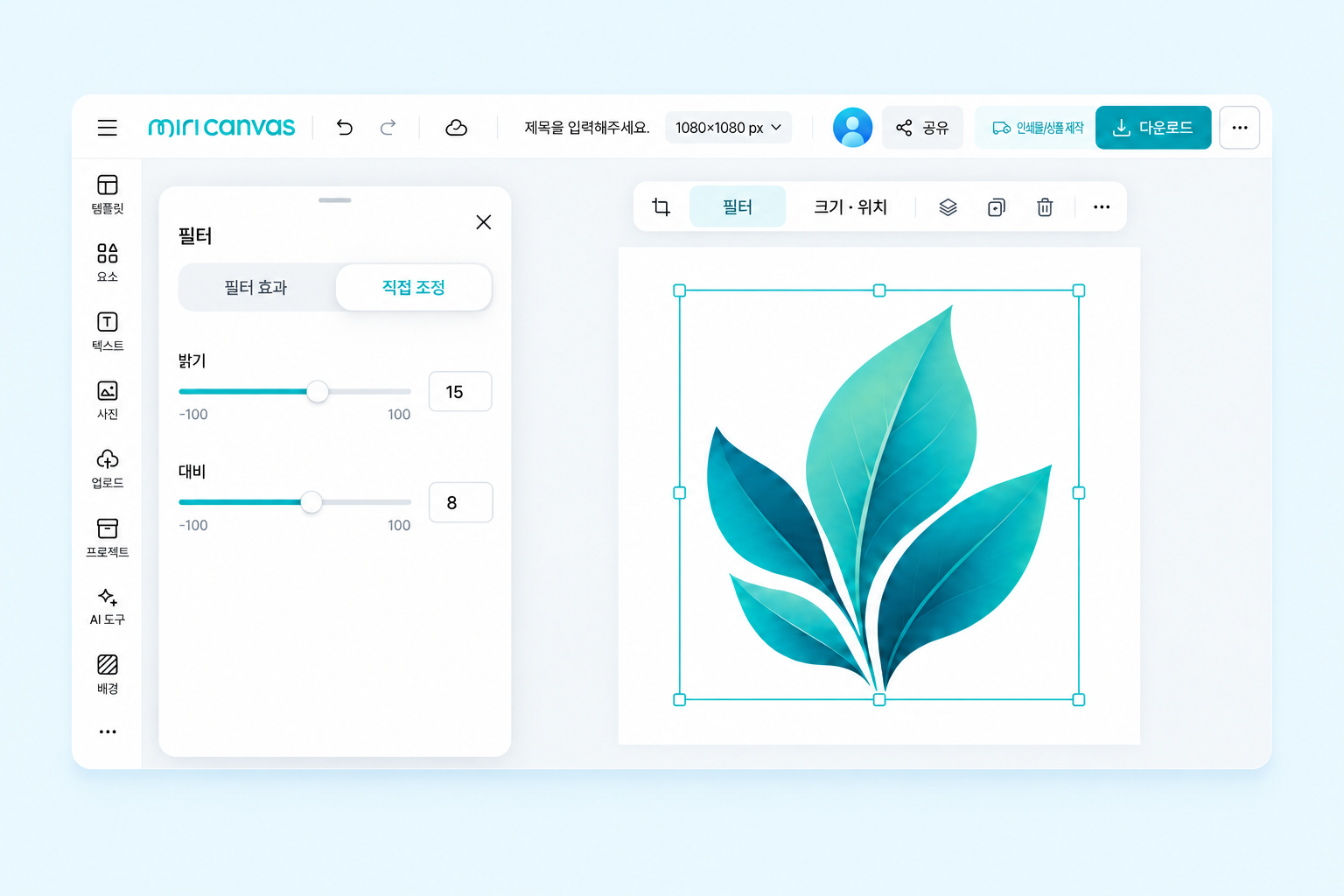Screen dimensions: 1344x896
Task: Click the title field 제목을 입력해주세요
Action: (587, 128)
